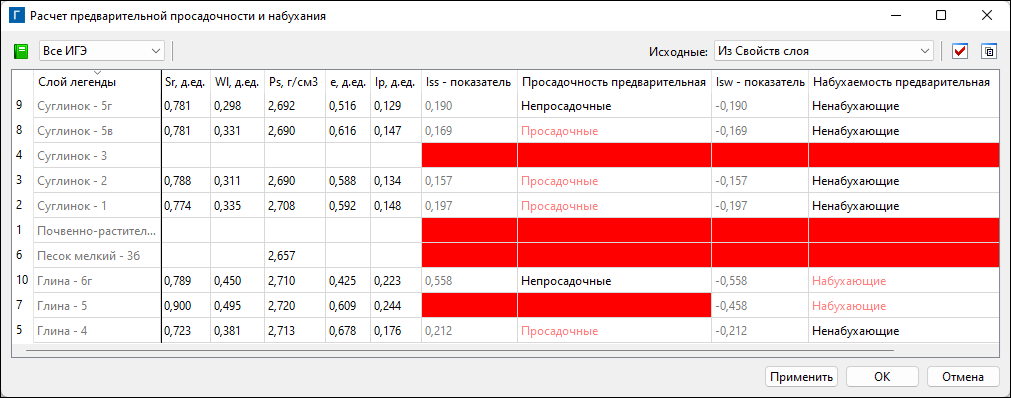This screenshot has width=1011, height=398.
Task: Click the red Iss cell of Суглинок - 3
Action: 469,155
